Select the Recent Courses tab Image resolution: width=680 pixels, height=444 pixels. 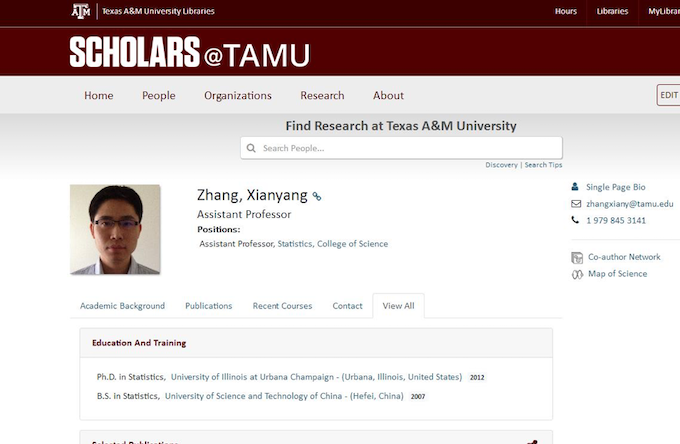[x=282, y=306]
